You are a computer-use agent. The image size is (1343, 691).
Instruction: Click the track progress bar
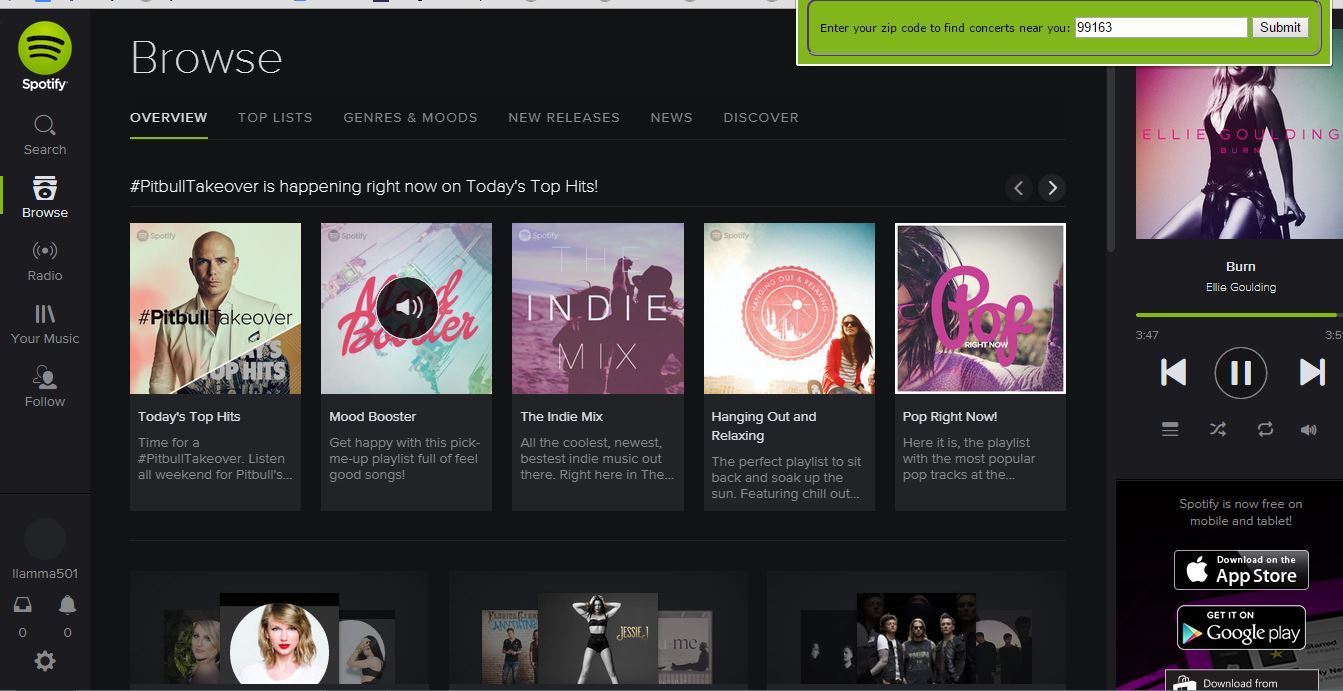[1239, 315]
